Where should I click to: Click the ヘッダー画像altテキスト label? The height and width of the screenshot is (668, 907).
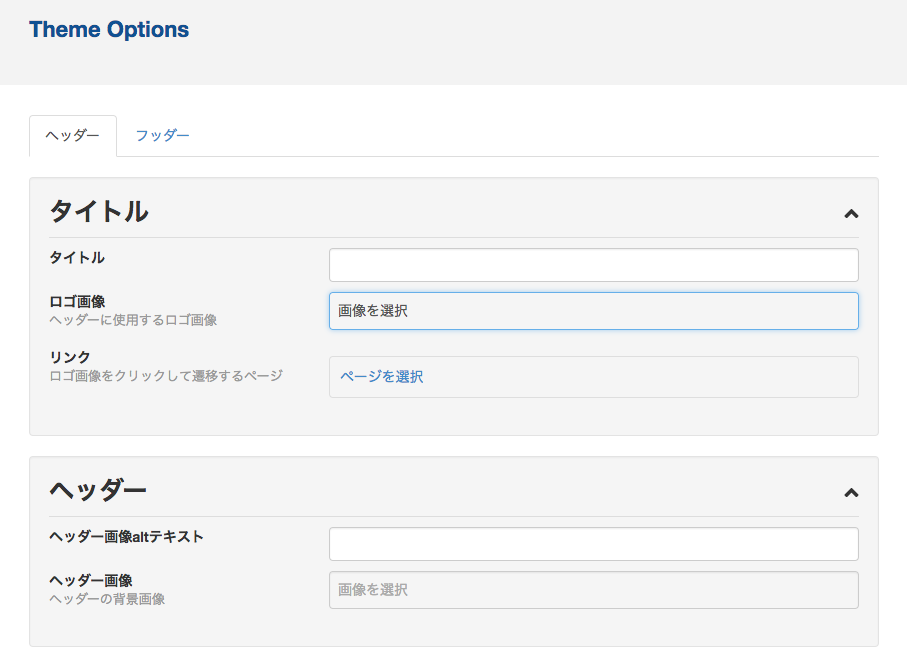tap(126, 537)
